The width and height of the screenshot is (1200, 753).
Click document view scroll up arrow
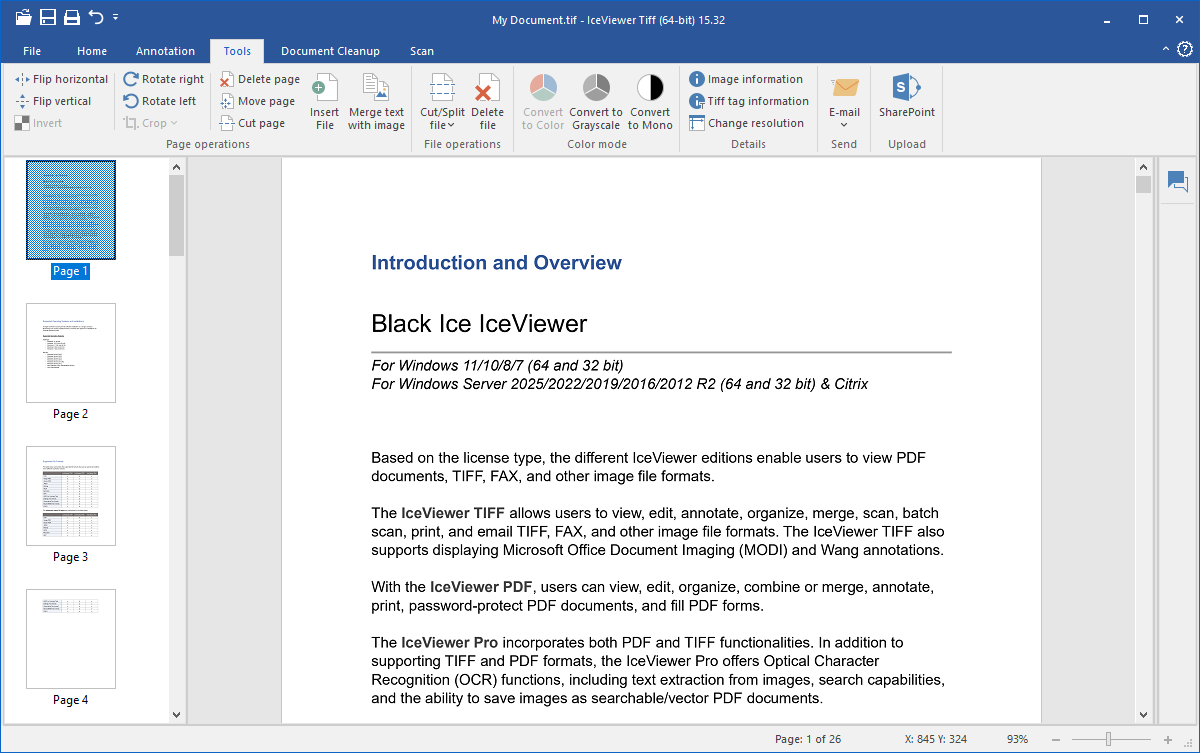click(1144, 166)
